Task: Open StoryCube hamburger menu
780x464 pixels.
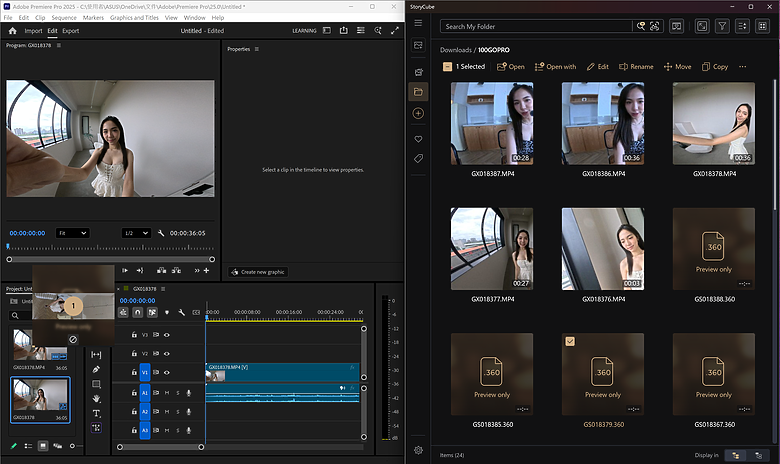Action: tap(418, 23)
